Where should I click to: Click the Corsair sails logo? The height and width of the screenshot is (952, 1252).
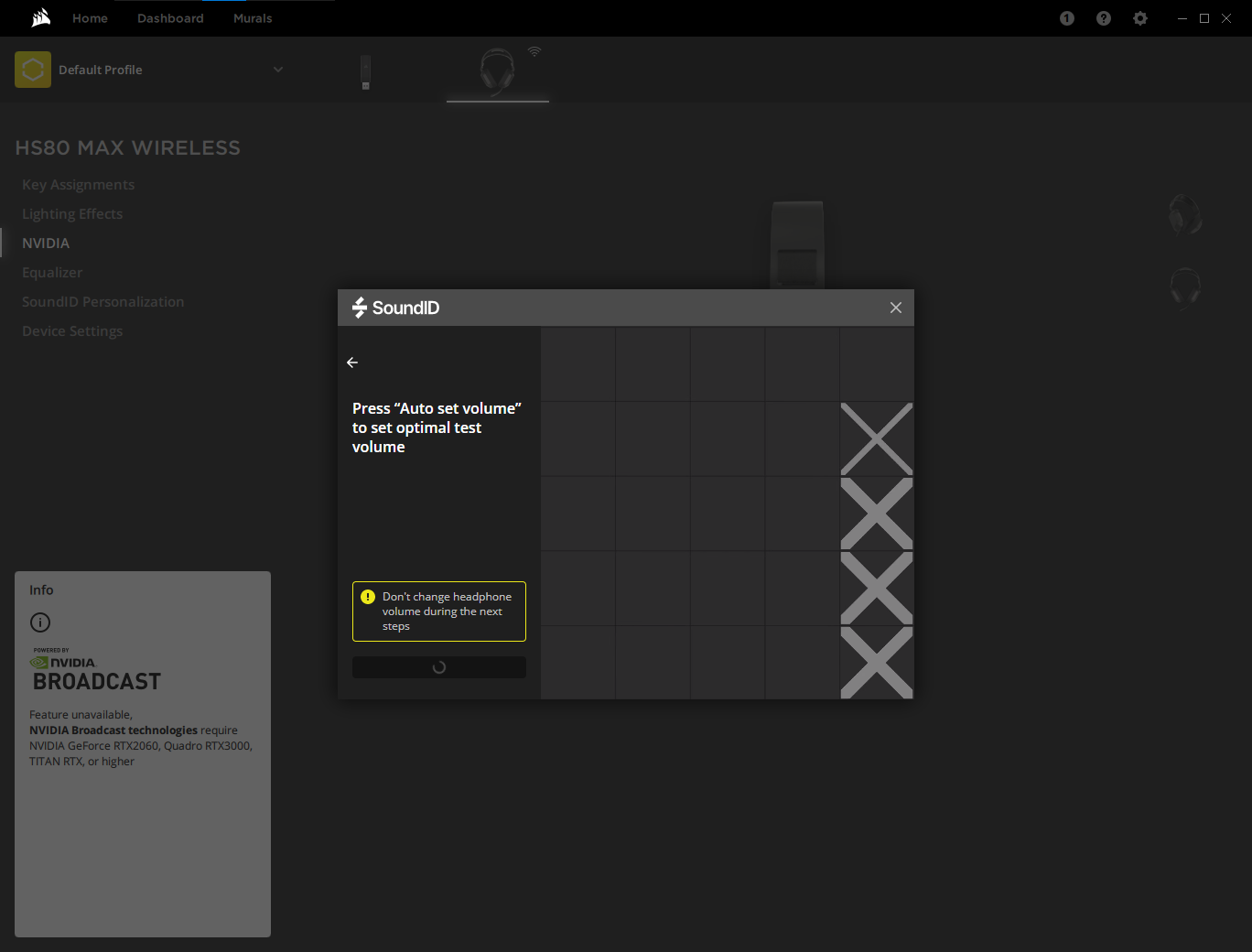[41, 17]
